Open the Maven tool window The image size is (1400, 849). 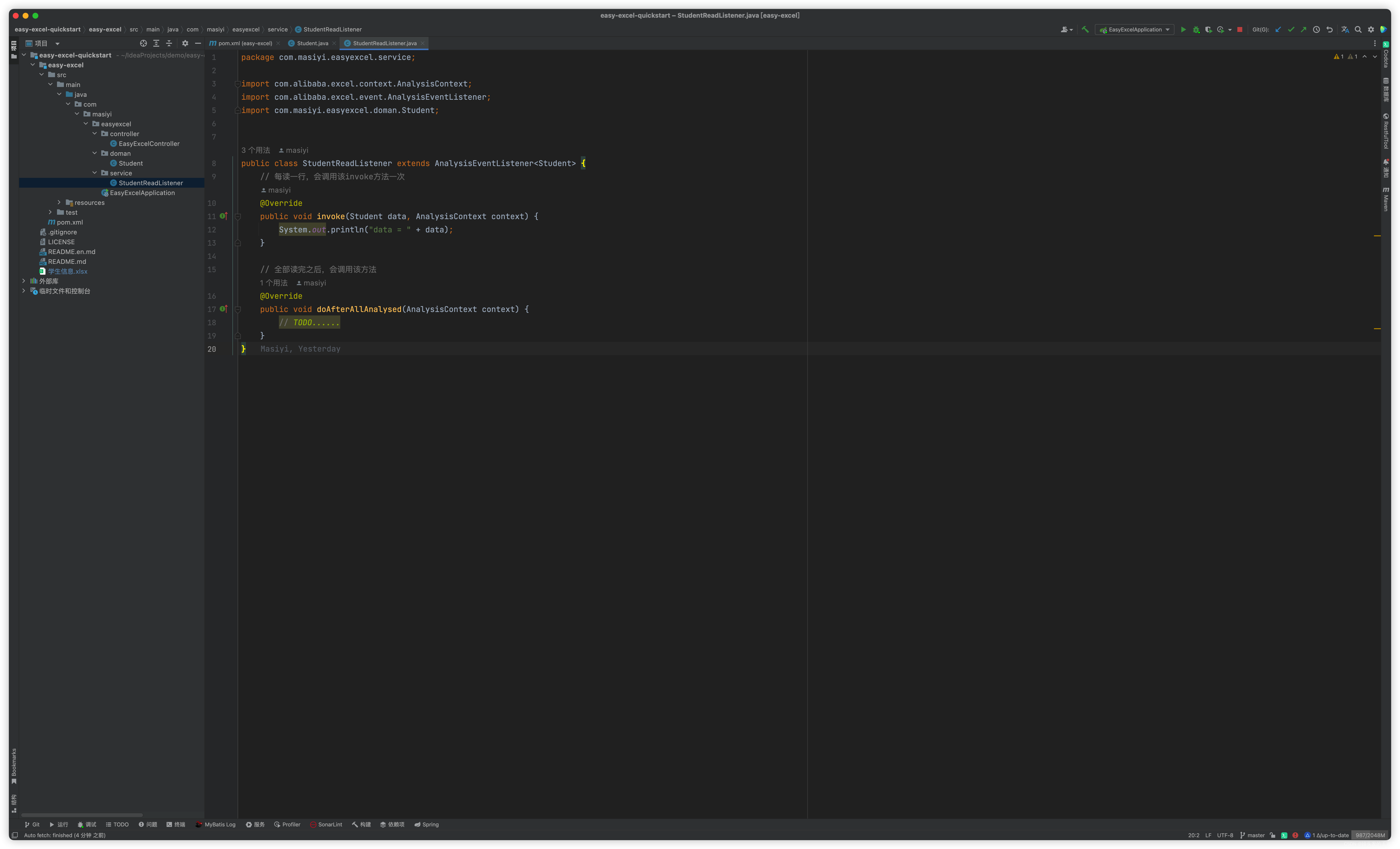pos(1386,199)
